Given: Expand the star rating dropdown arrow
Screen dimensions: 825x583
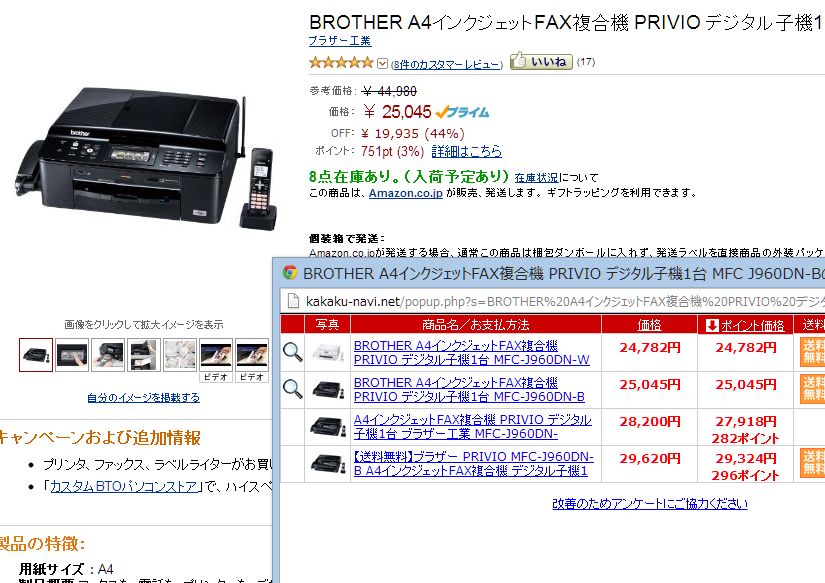Looking at the screenshot, I should click(x=383, y=64).
